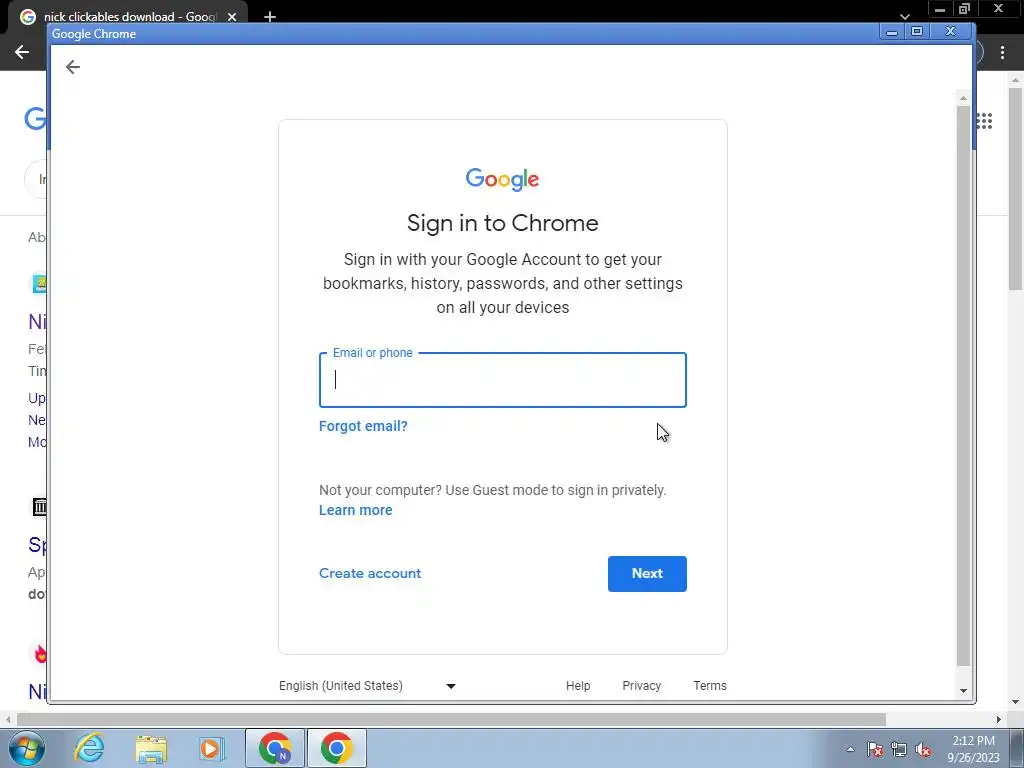Open Windows Media Player from taskbar
Viewport: 1024px width, 768px height.
point(211,748)
